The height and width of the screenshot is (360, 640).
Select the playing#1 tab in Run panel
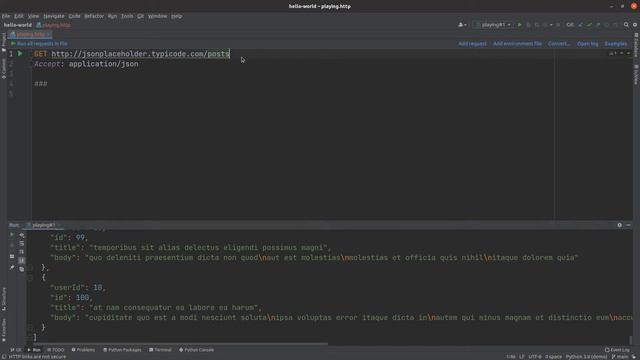(x=43, y=225)
